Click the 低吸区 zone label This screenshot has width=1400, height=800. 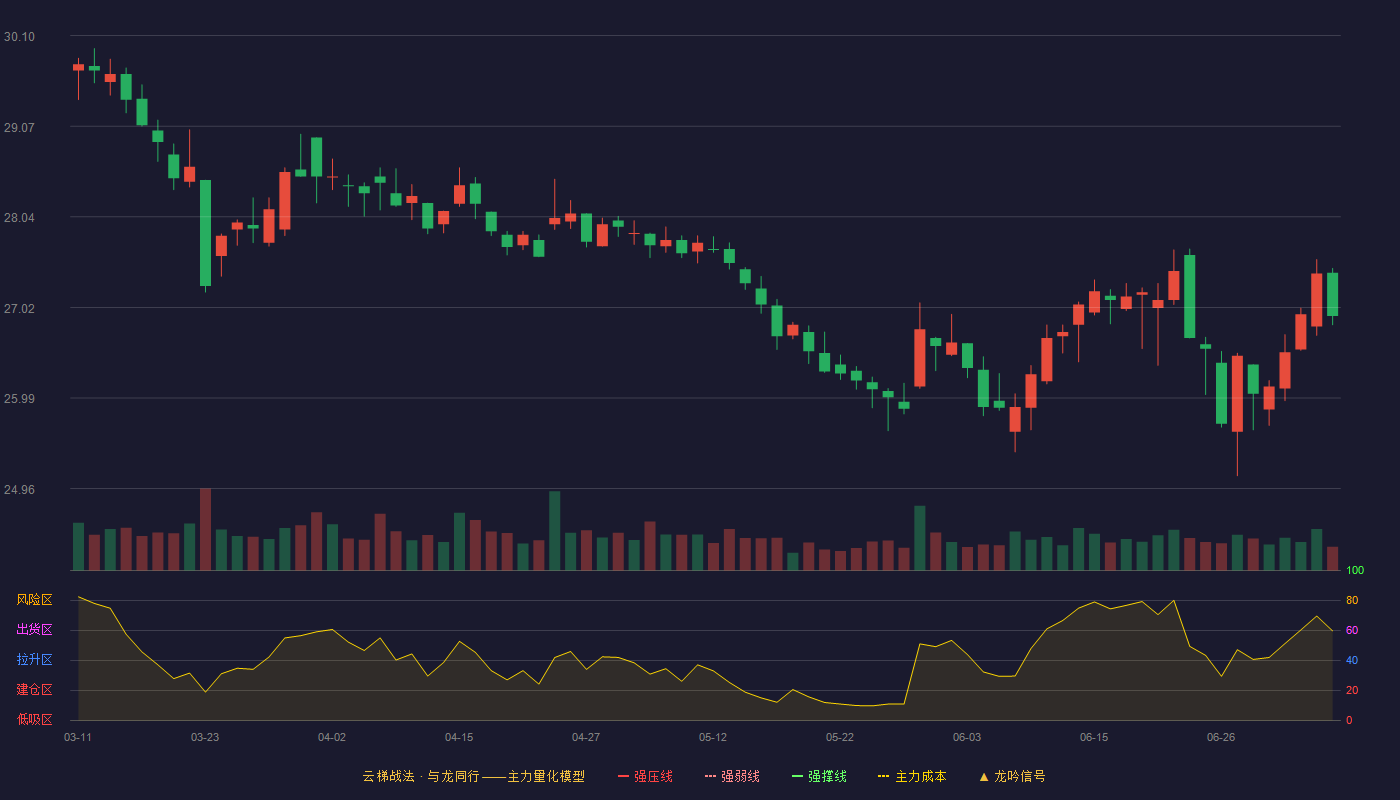(x=34, y=720)
